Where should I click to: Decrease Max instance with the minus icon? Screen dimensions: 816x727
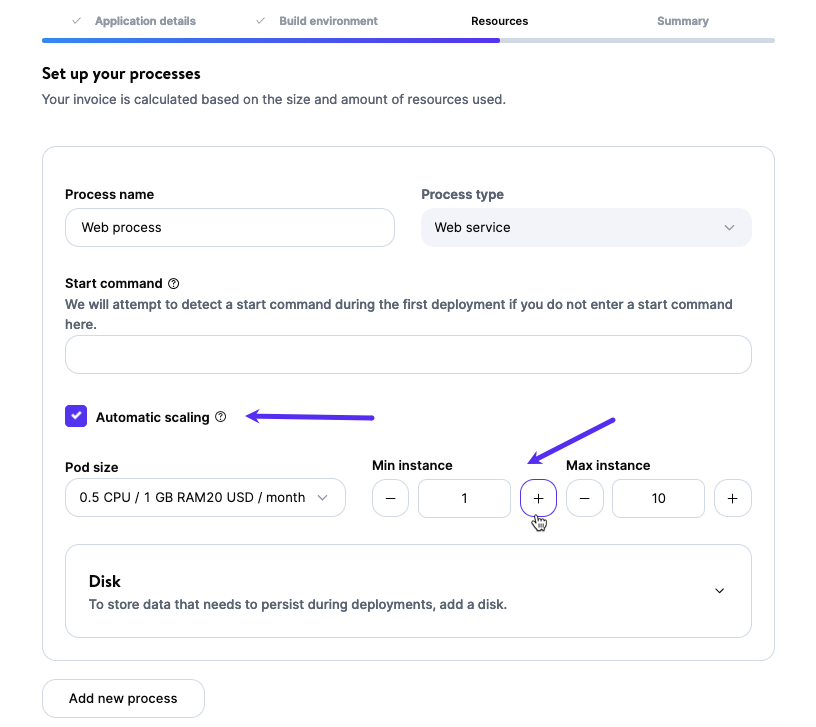(x=585, y=497)
